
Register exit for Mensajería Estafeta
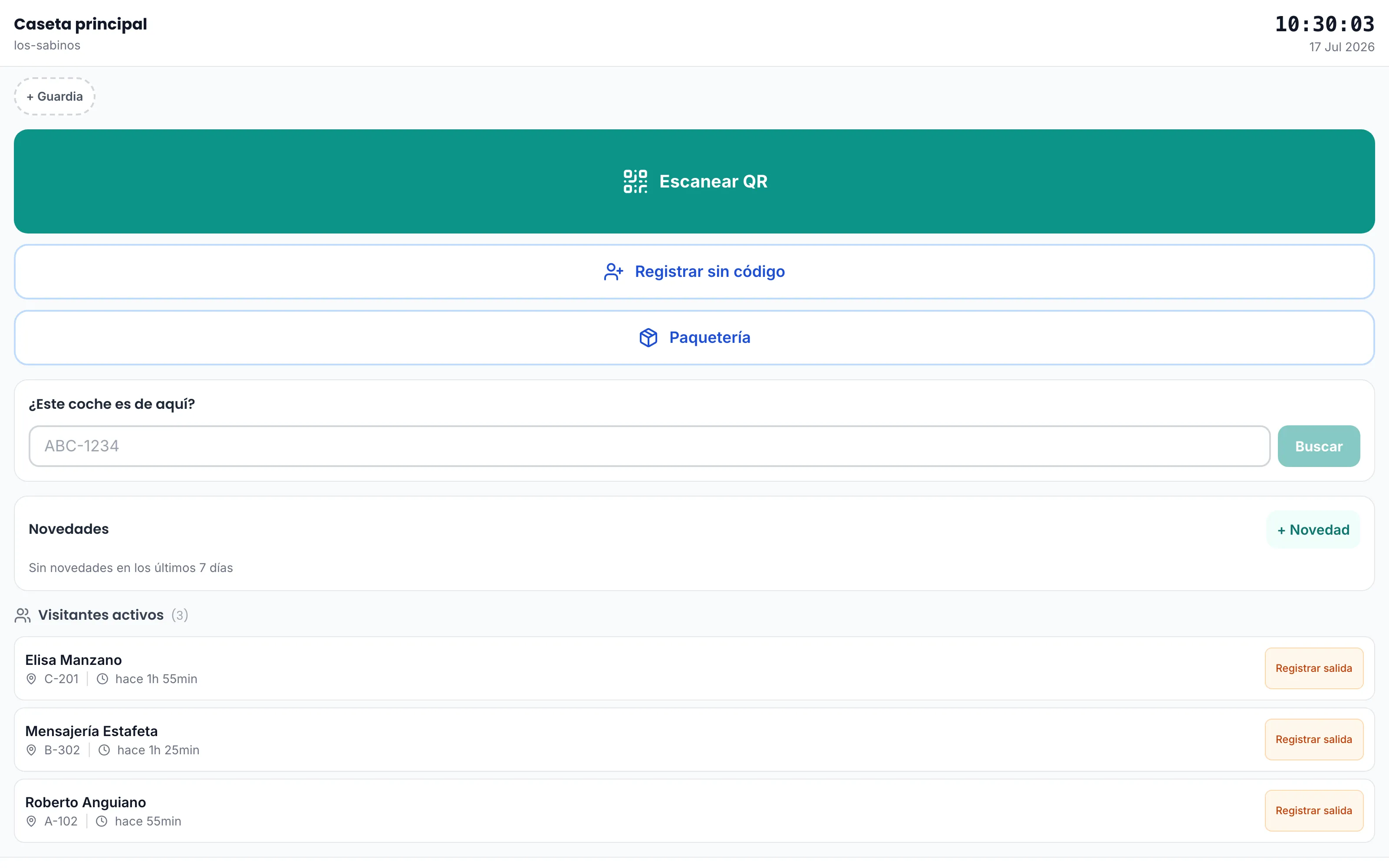(x=1314, y=740)
